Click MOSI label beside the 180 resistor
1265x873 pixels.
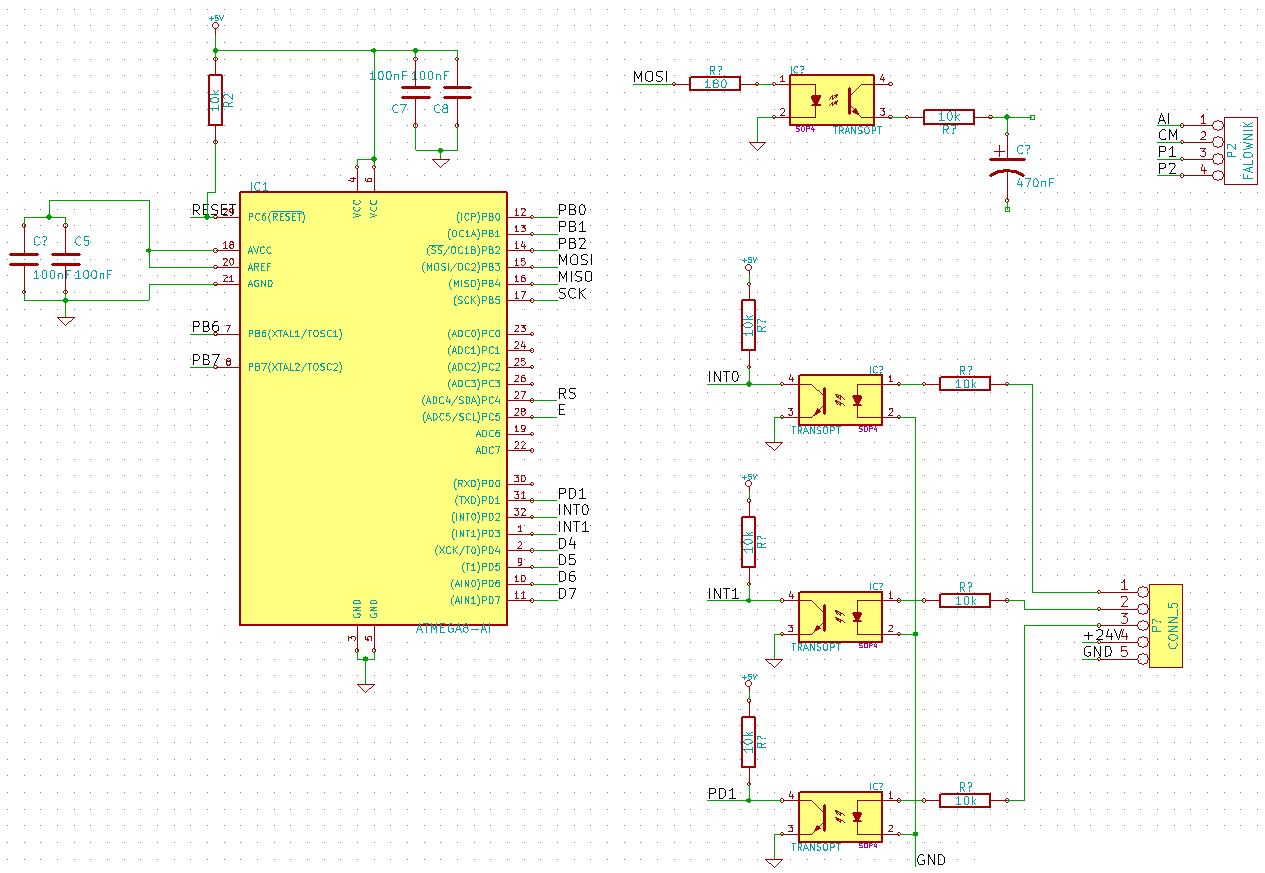(650, 77)
